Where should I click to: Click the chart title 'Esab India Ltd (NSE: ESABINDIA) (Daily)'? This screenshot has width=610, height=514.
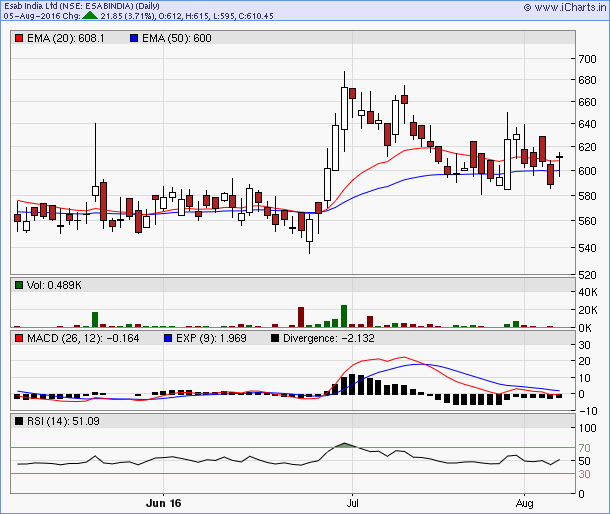(x=82, y=6)
